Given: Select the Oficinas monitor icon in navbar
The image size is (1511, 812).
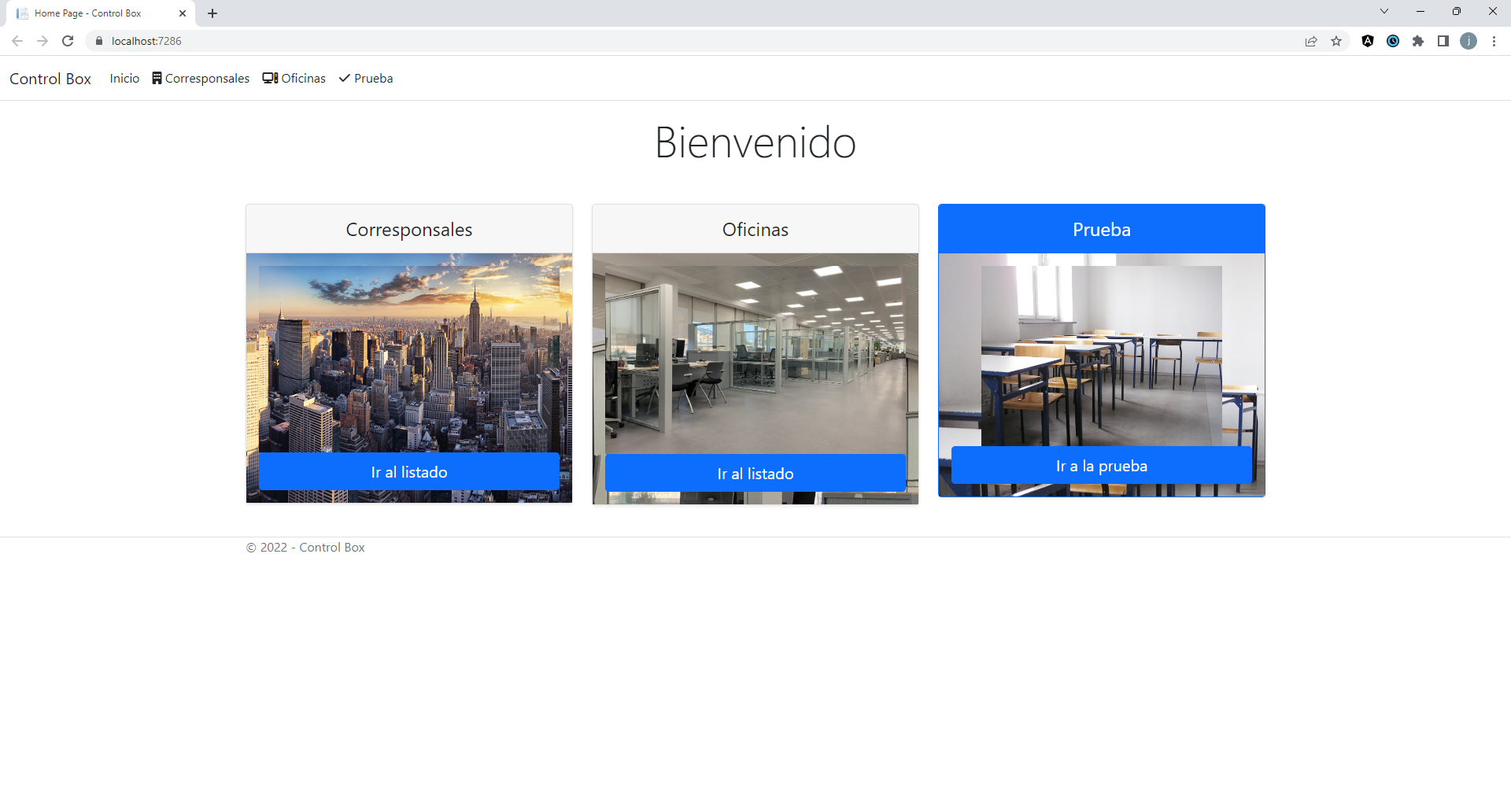Looking at the screenshot, I should [x=271, y=78].
